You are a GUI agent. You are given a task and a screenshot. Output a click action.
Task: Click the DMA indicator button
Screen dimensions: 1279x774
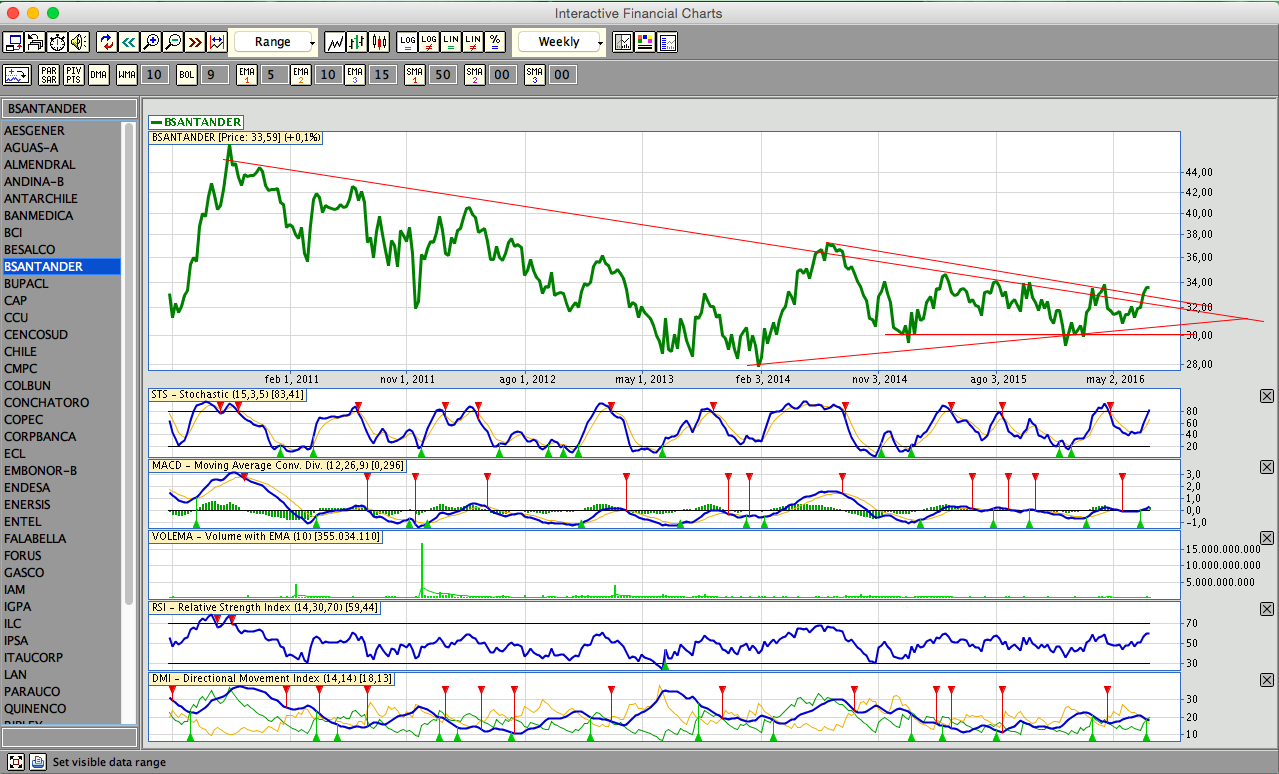98,75
